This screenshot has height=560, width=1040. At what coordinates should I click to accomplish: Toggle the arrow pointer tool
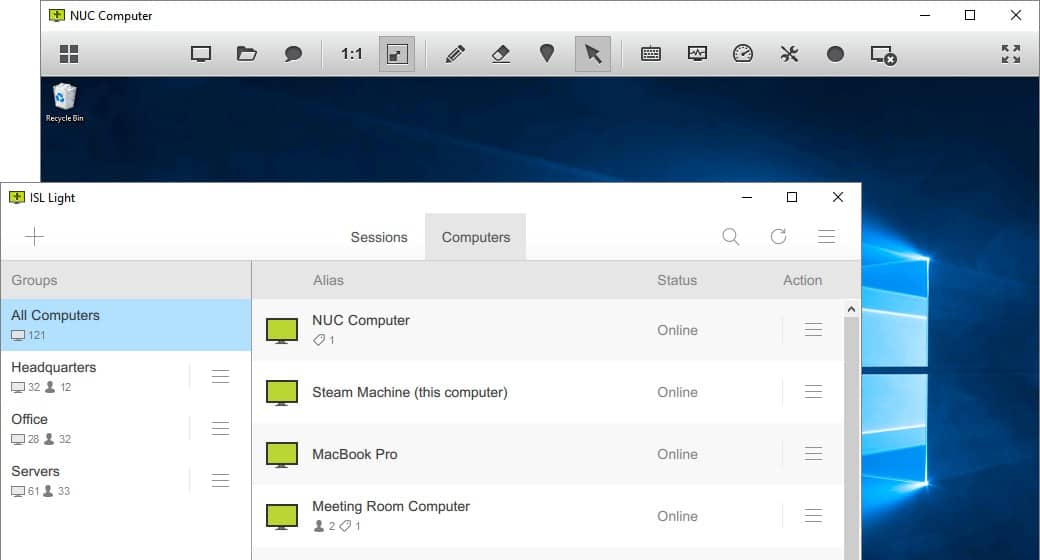(592, 54)
